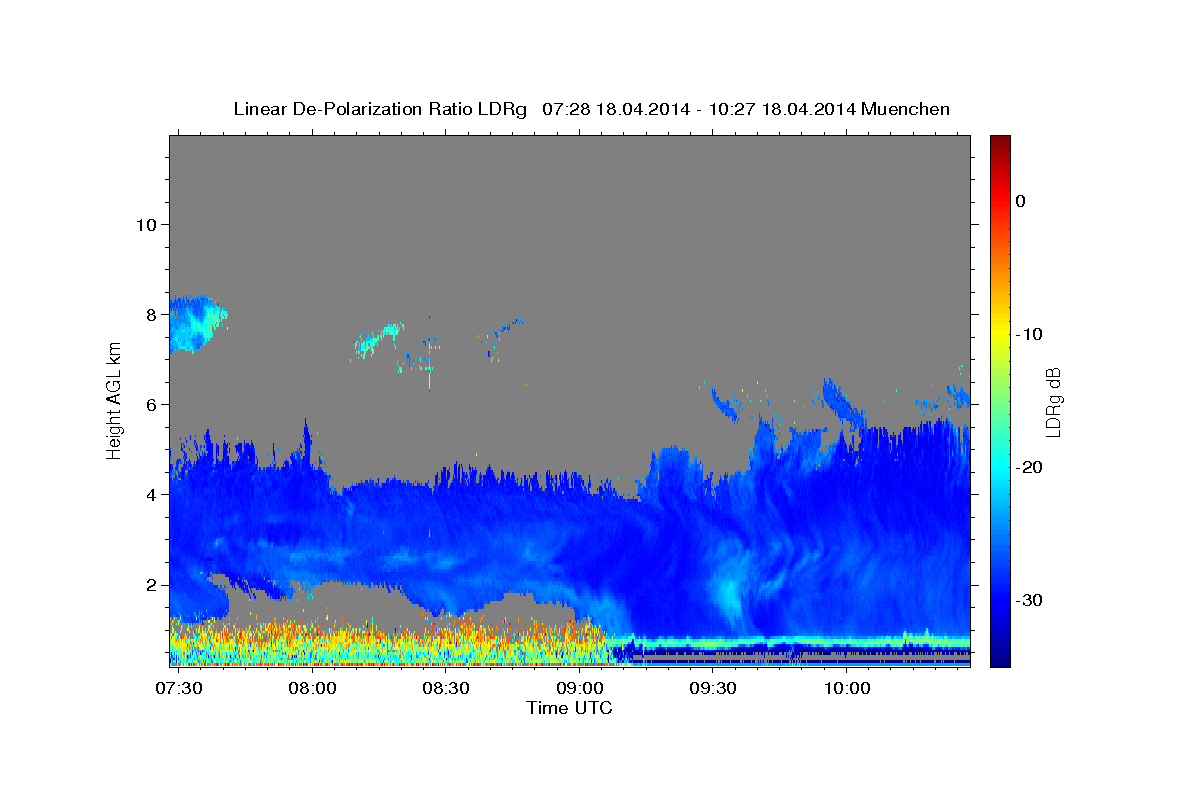The height and width of the screenshot is (800, 1200).
Task: Click the 'Time UTC' x-axis label
Action: (x=569, y=708)
